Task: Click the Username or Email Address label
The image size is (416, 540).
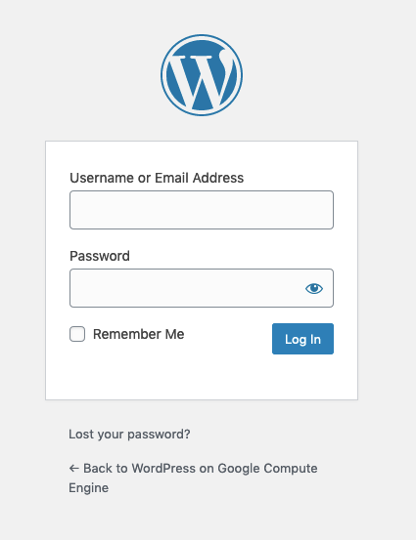Action: pyautogui.click(x=157, y=178)
